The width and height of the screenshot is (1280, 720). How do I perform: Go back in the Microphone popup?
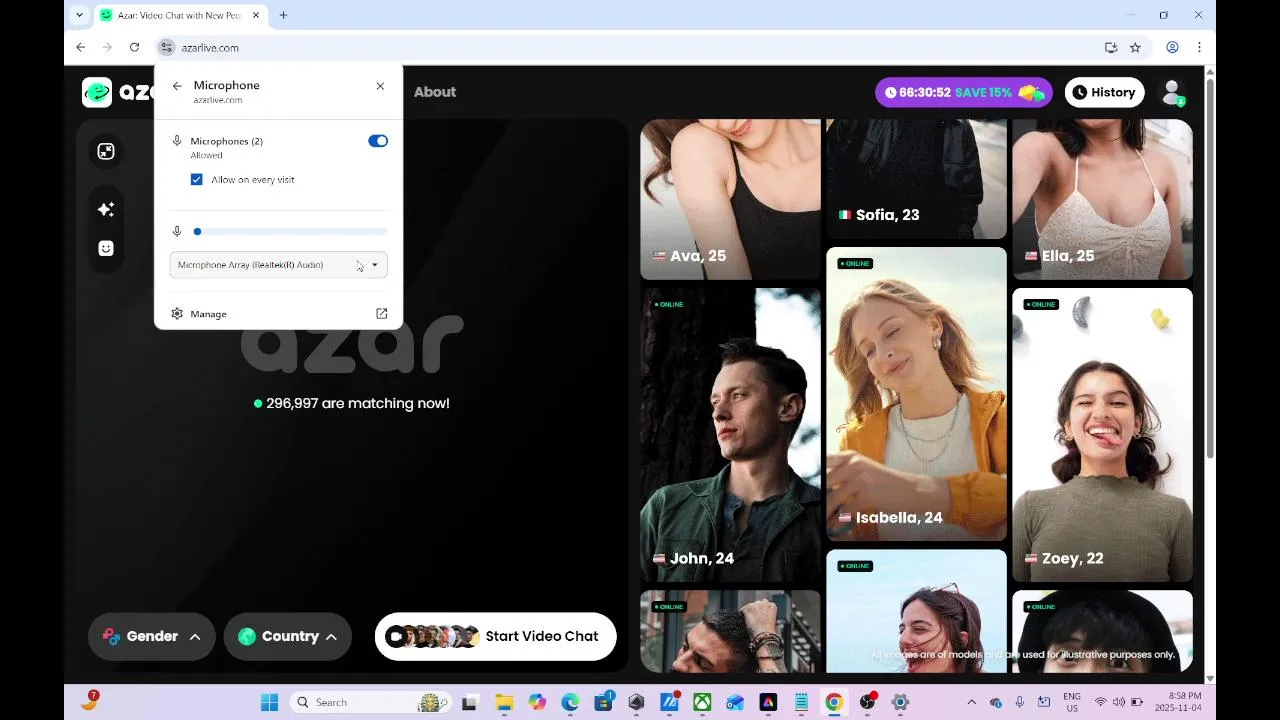(x=177, y=86)
